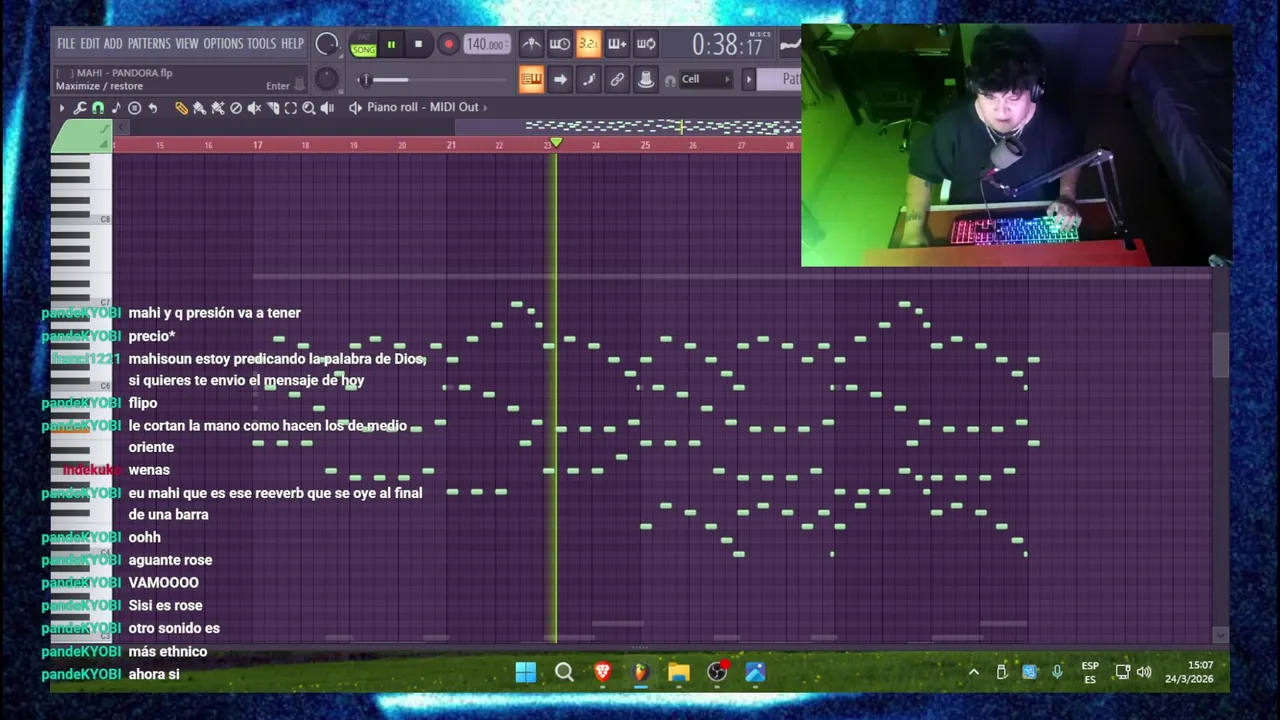Screen dimensions: 1280x720
Task: Open OBS Studio from taskbar
Action: coord(717,672)
